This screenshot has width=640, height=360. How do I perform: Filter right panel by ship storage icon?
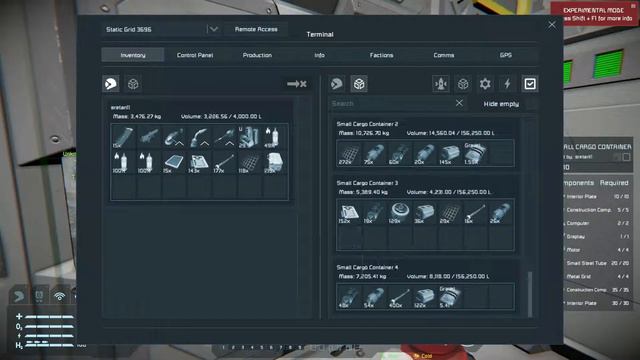point(441,84)
